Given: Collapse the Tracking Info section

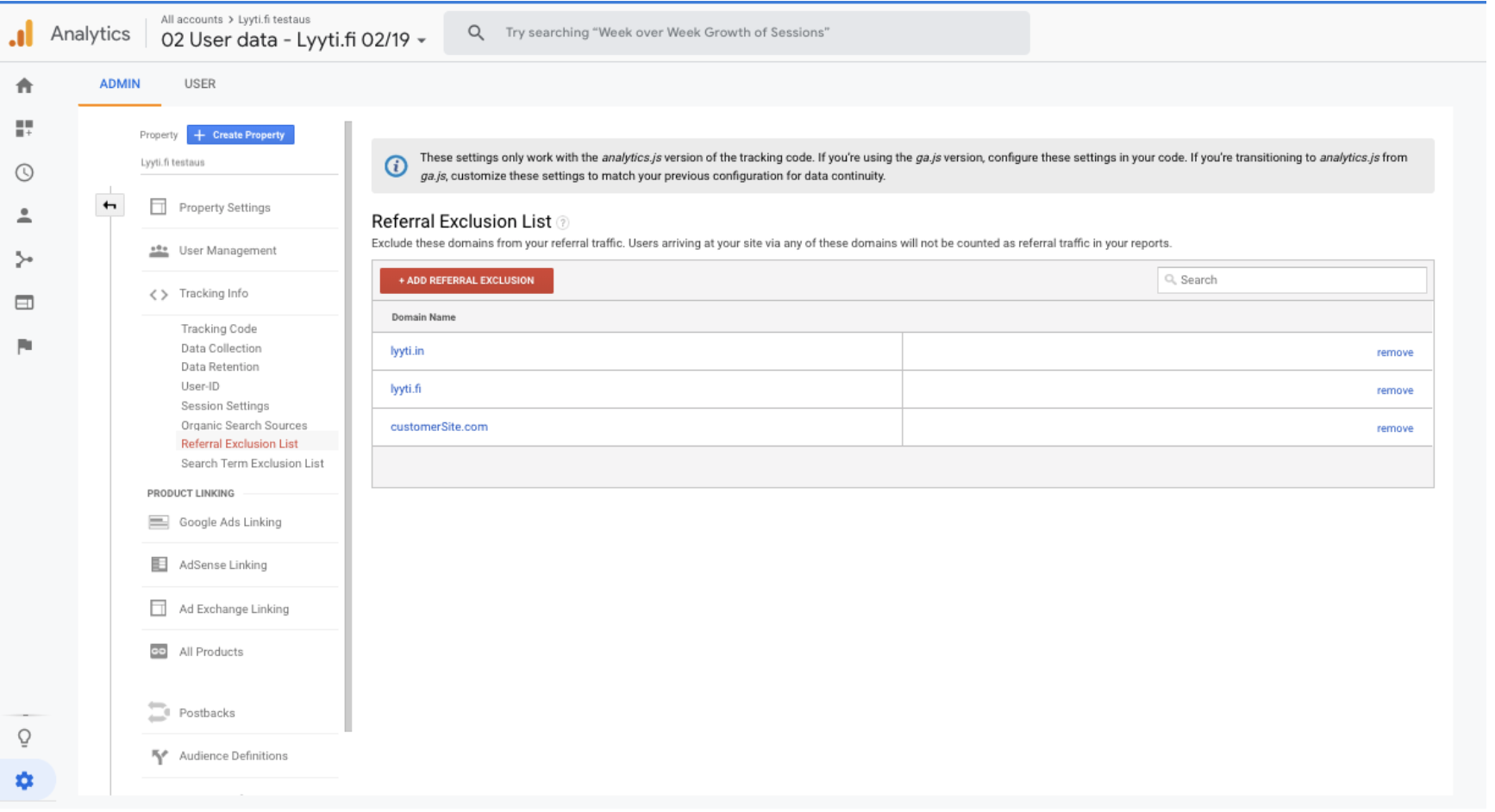Looking at the screenshot, I should (213, 295).
